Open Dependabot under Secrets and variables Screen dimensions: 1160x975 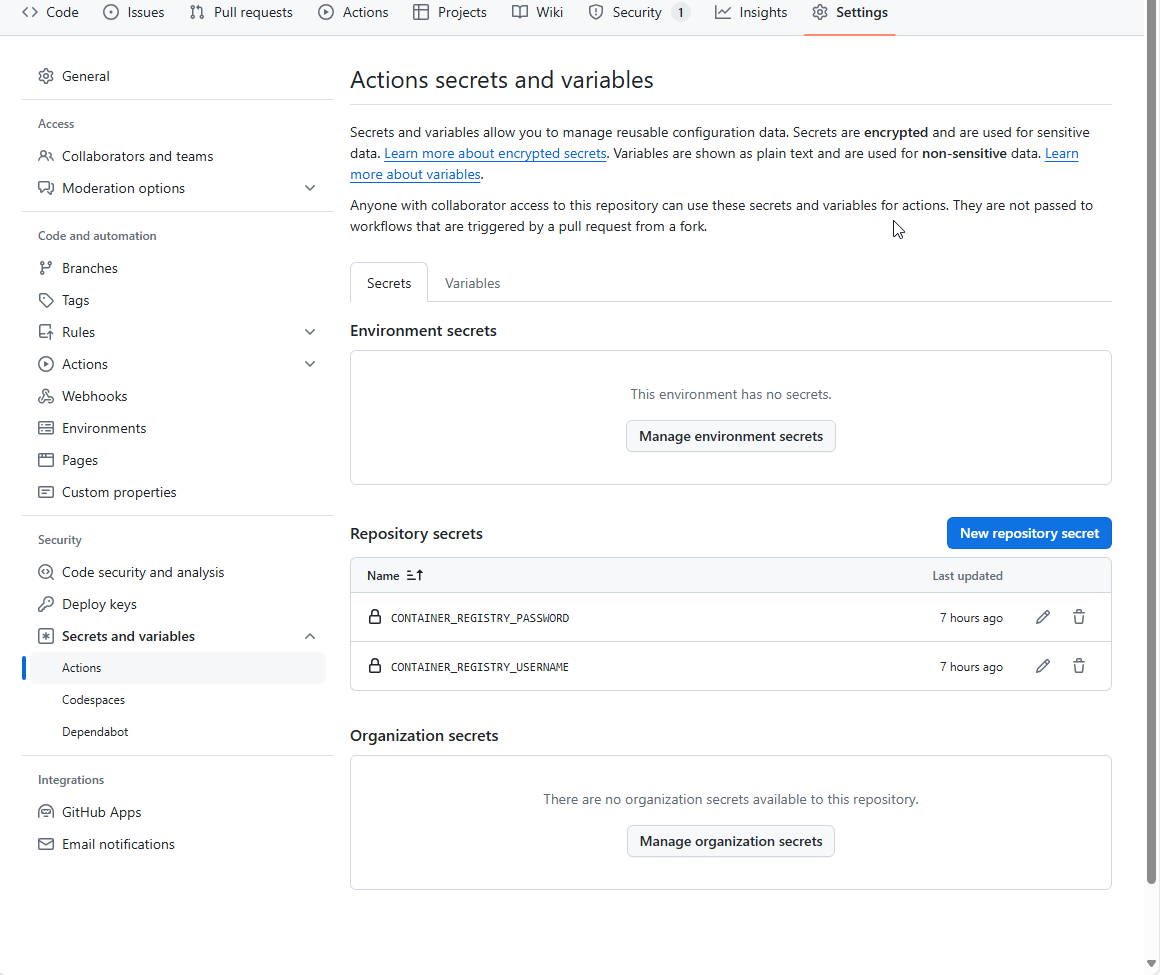click(x=95, y=732)
